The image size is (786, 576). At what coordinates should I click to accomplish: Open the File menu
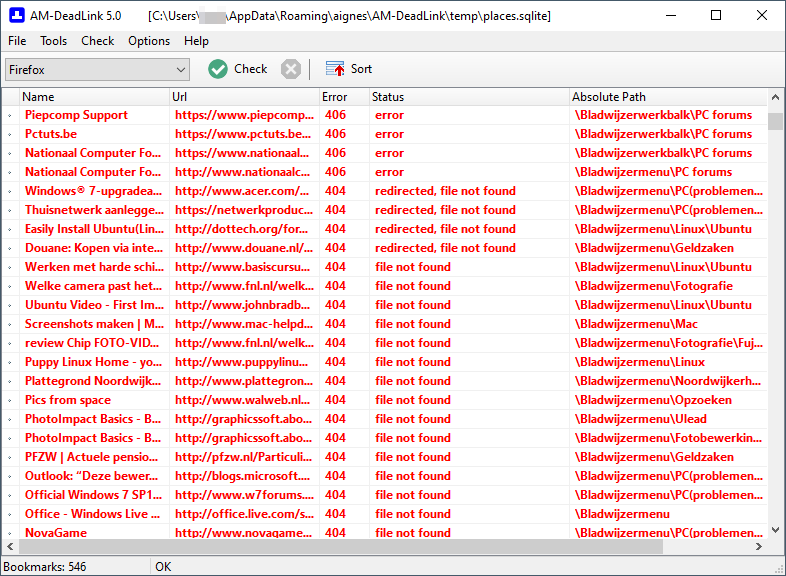click(17, 41)
